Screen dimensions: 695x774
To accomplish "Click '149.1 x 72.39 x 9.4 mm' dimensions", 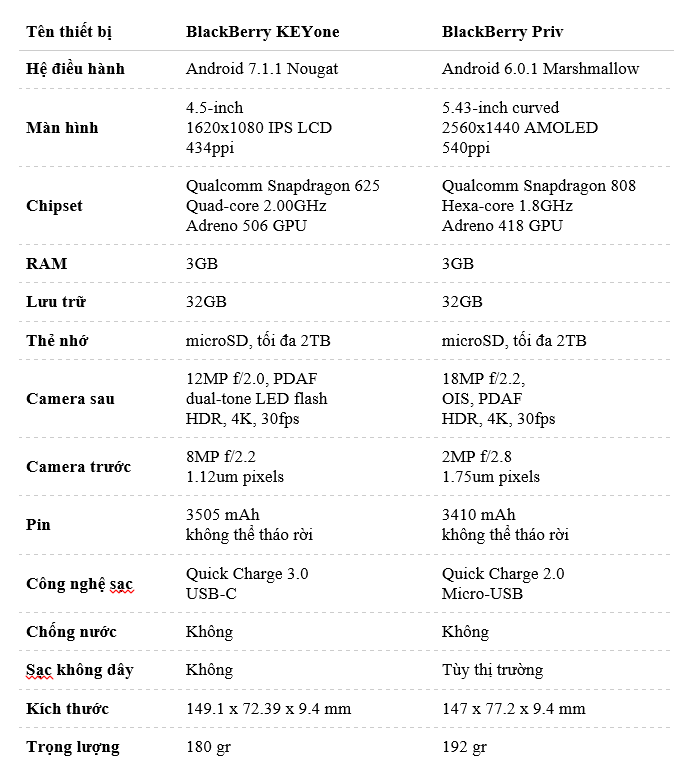I will tap(268, 709).
